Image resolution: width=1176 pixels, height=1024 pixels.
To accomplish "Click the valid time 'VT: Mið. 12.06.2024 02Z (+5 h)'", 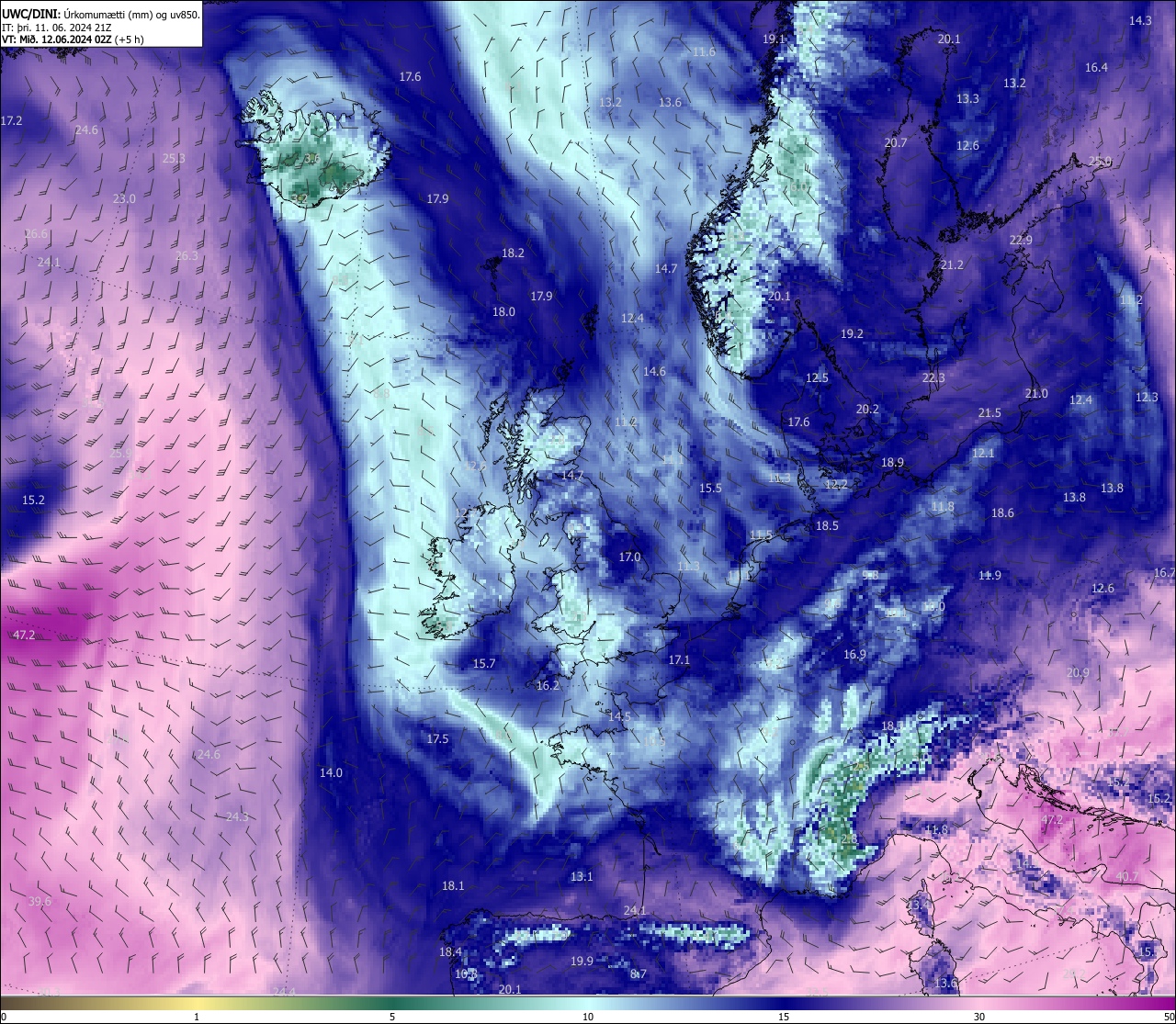I will pos(73,39).
